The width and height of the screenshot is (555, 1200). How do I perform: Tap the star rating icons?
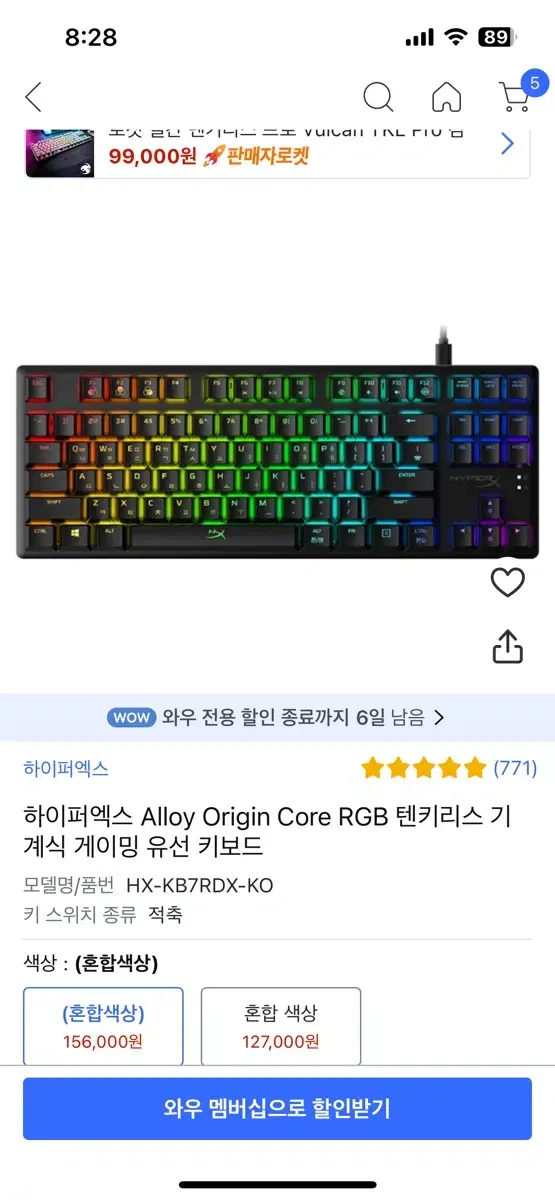point(424,768)
